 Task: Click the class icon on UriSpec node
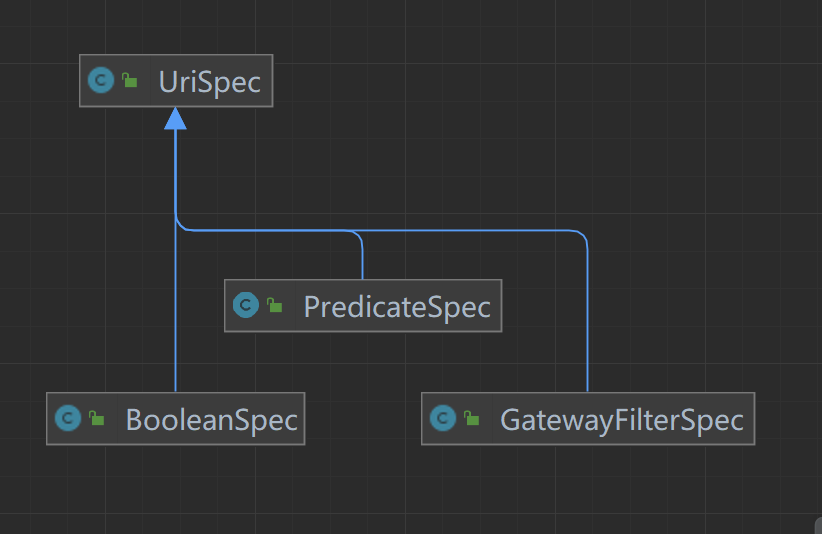[x=101, y=81]
